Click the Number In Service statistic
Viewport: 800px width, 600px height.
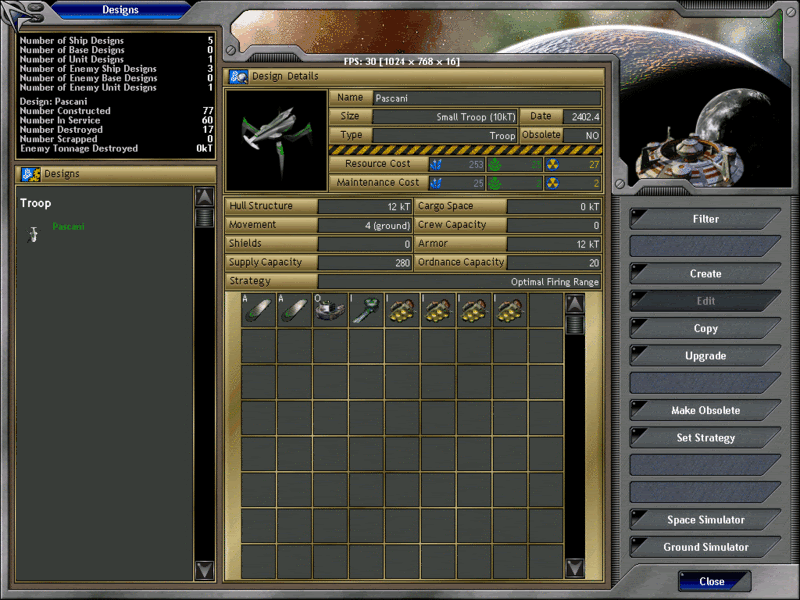click(x=116, y=120)
